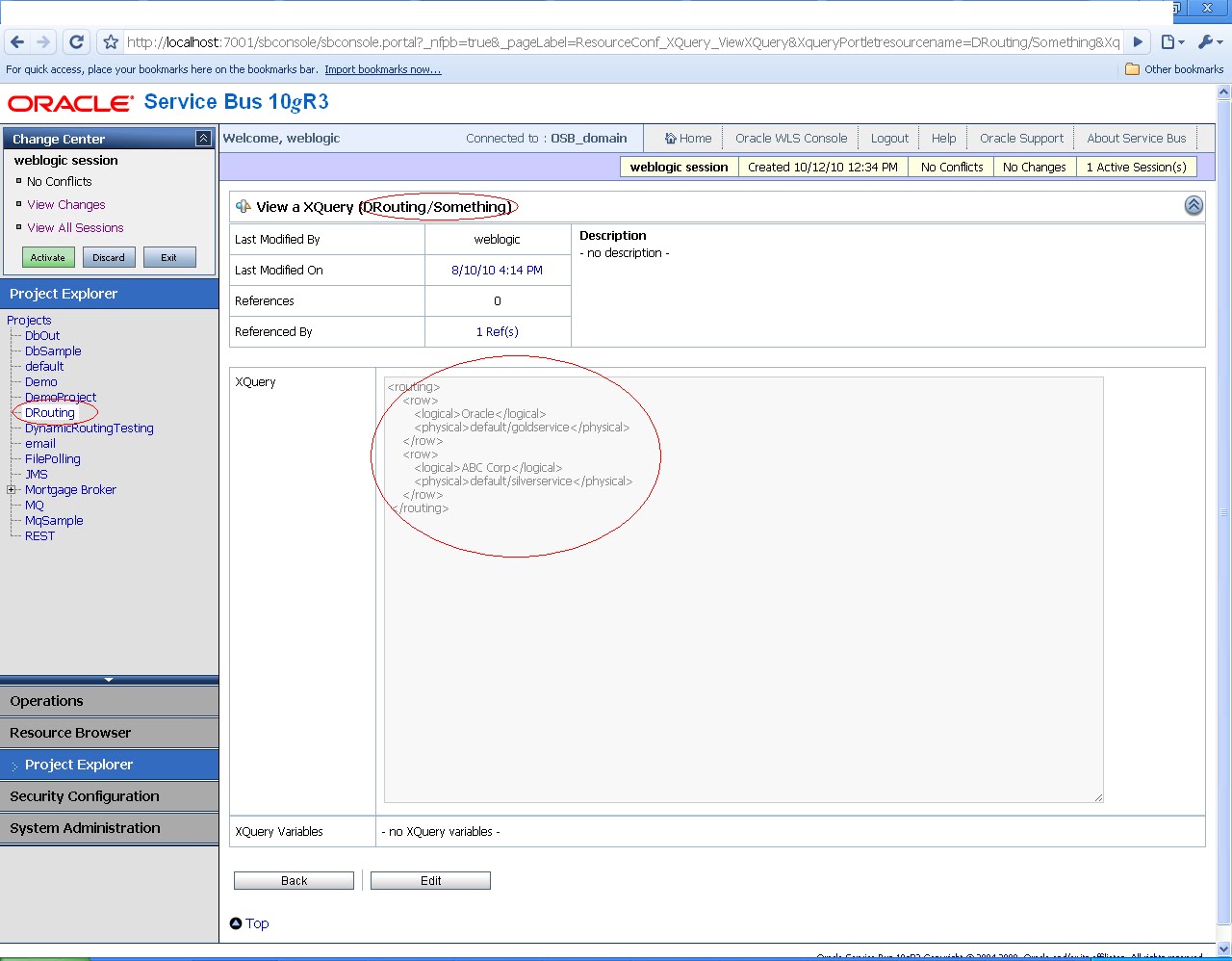Click the Discard button
Screen dimensions: 1232x961
(x=109, y=258)
